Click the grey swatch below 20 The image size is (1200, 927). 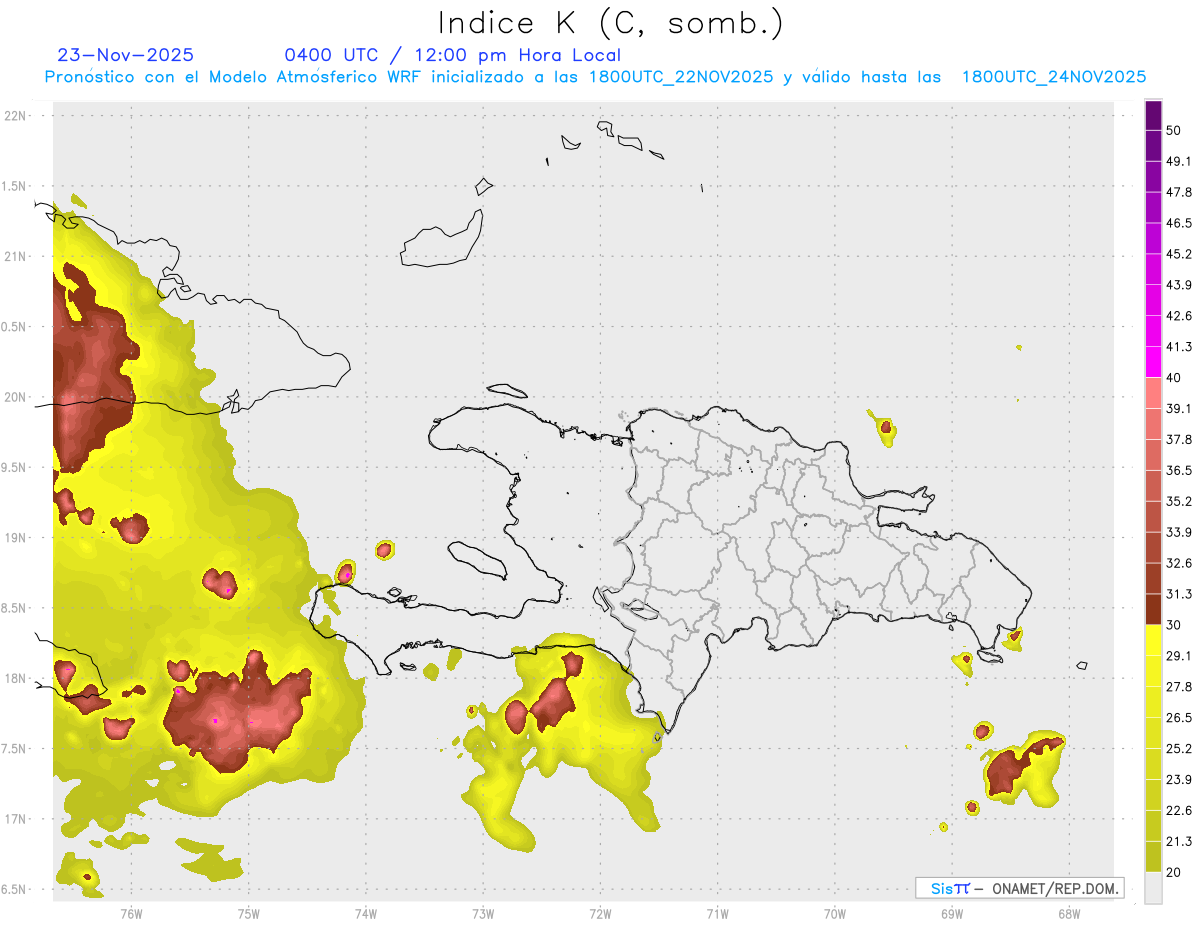(x=1153, y=887)
